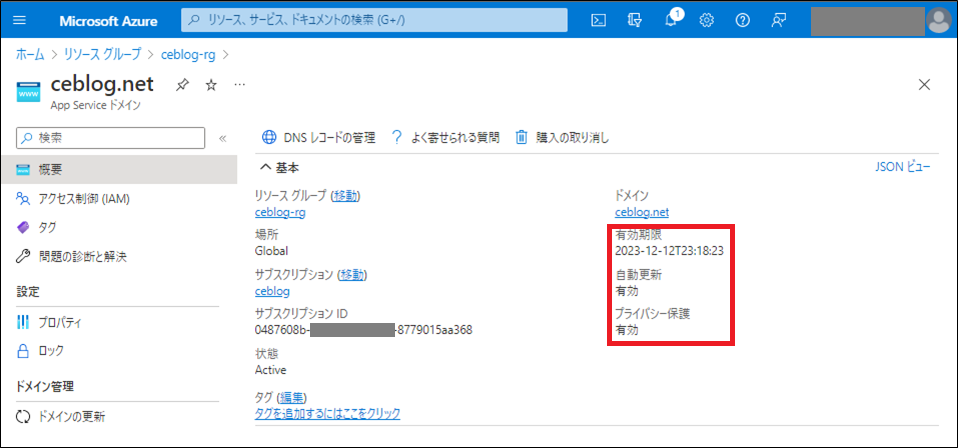Click the App Service domain www icon
Screen dimensions: 958x448
coord(27,94)
